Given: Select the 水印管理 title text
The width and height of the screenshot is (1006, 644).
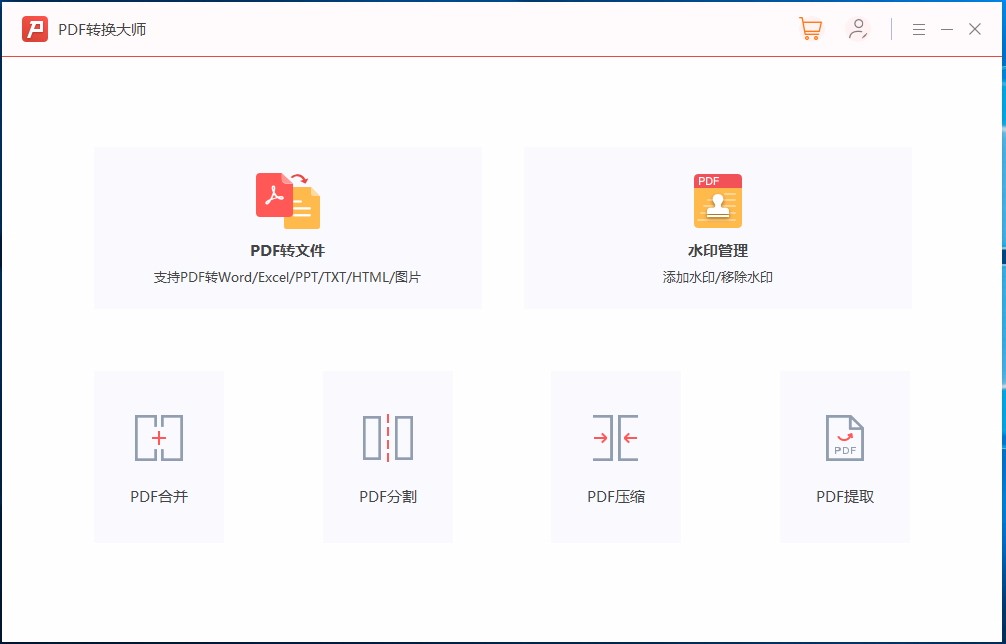Looking at the screenshot, I should click(x=718, y=251).
